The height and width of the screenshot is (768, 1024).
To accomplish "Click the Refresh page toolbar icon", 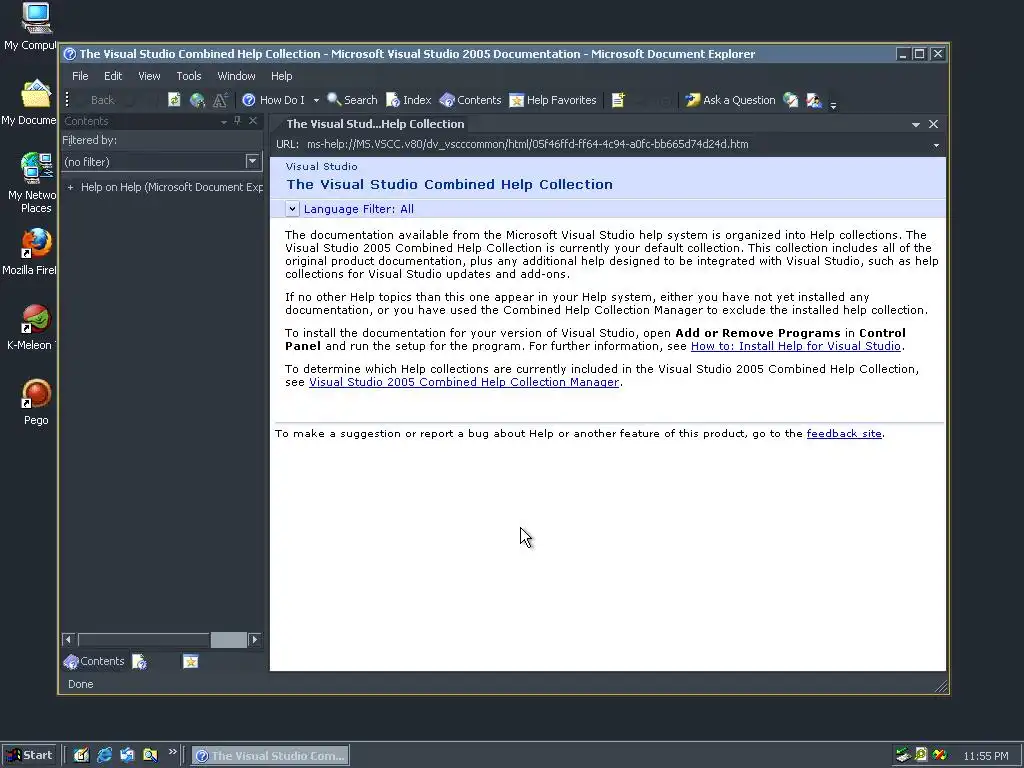I will tap(174, 100).
